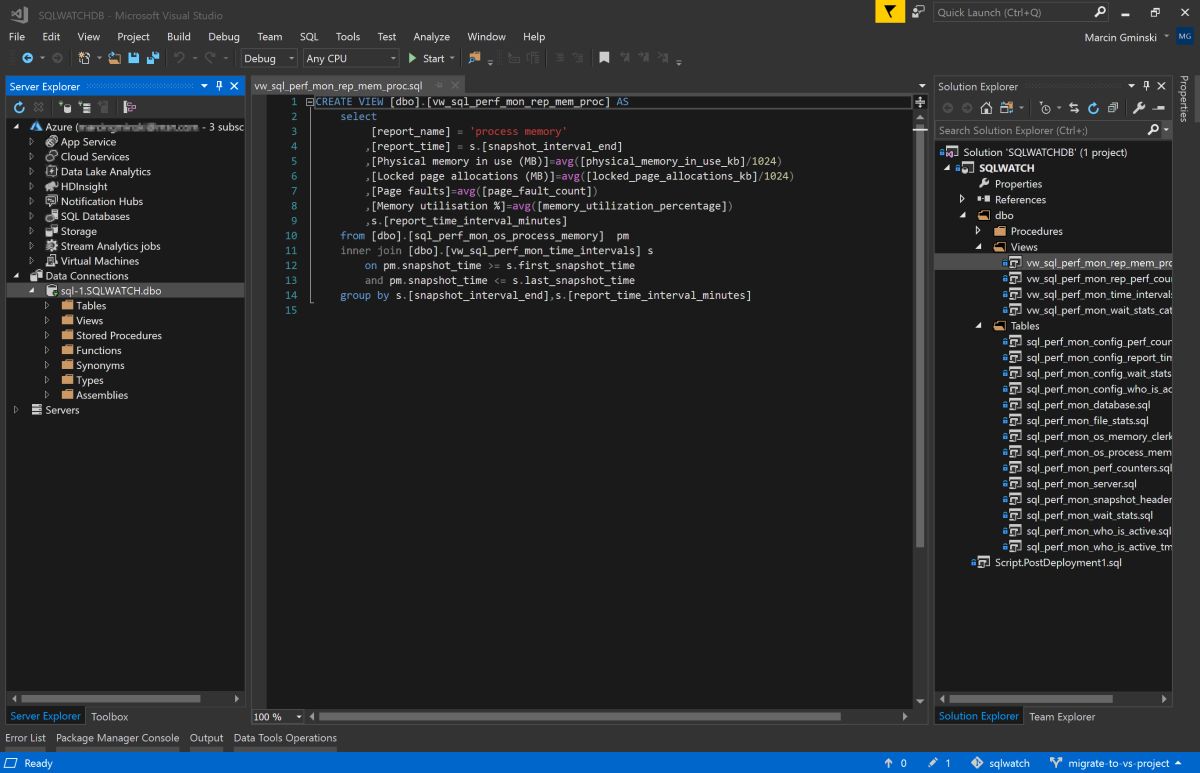Collapse the Views folder in Solution Explorer
Image resolution: width=1200 pixels, height=773 pixels.
[979, 247]
